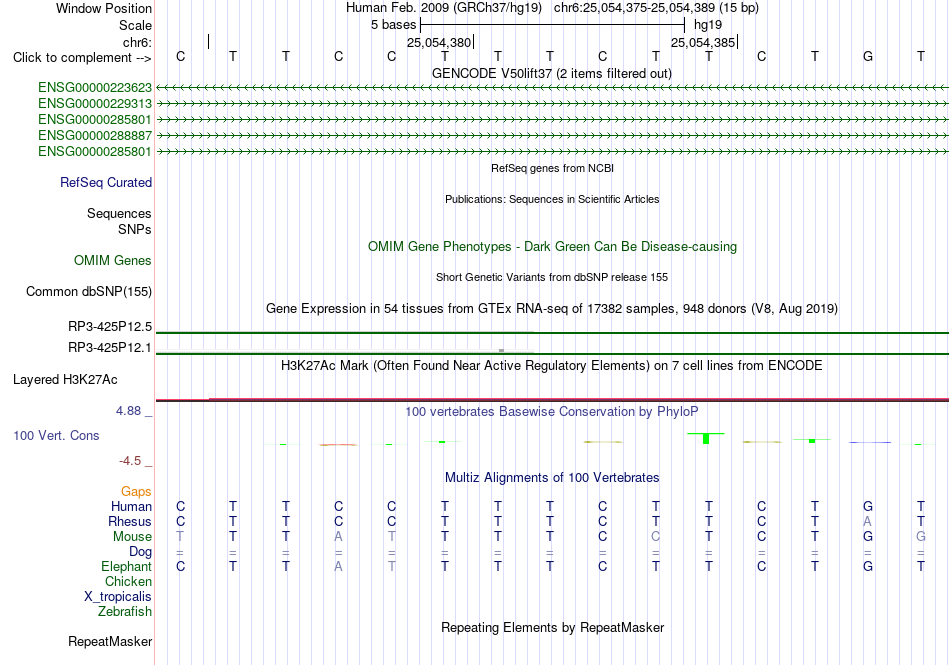Open the GTEx Gene Expression track title

pos(552,308)
